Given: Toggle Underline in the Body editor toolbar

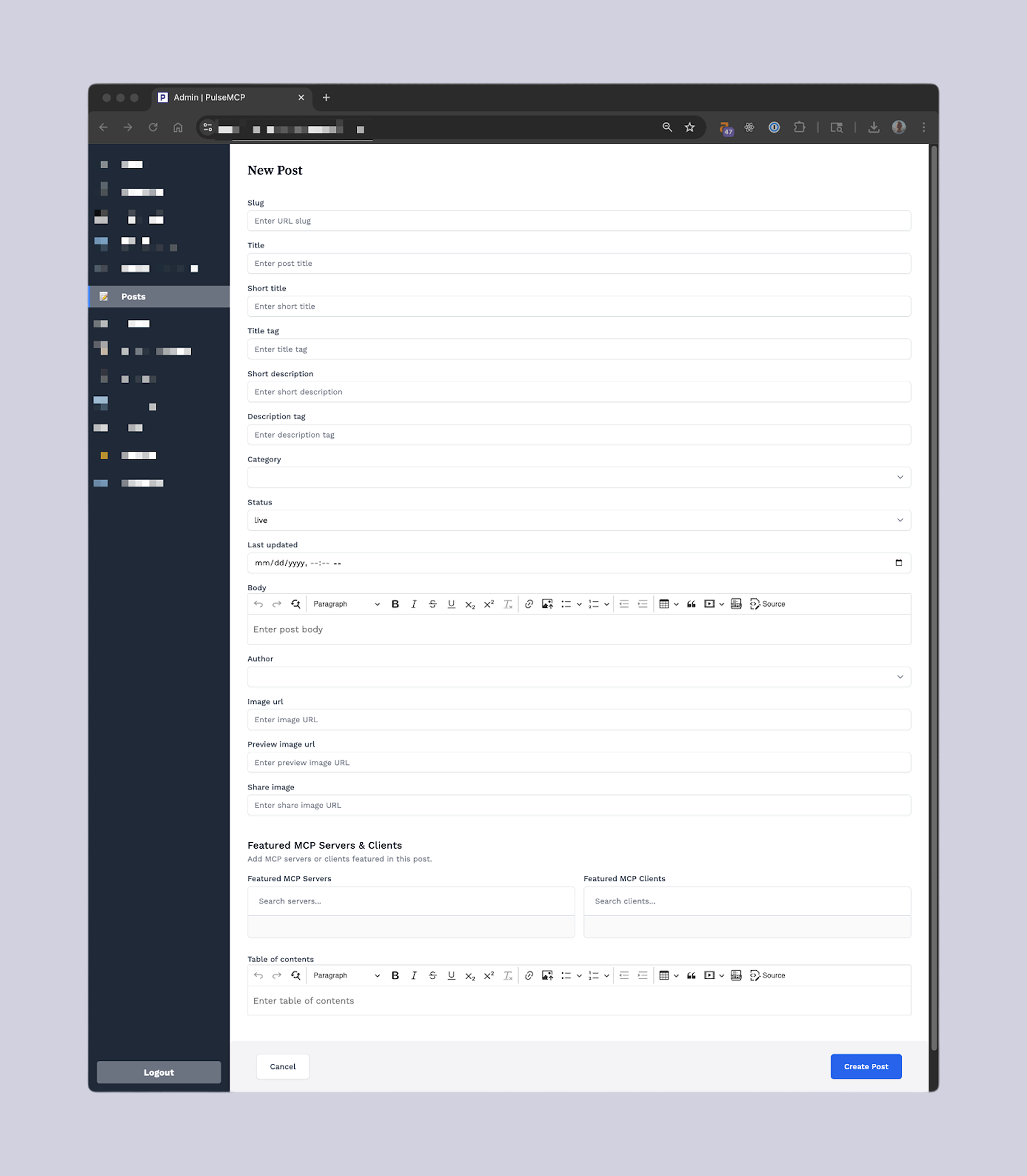Looking at the screenshot, I should click(452, 604).
